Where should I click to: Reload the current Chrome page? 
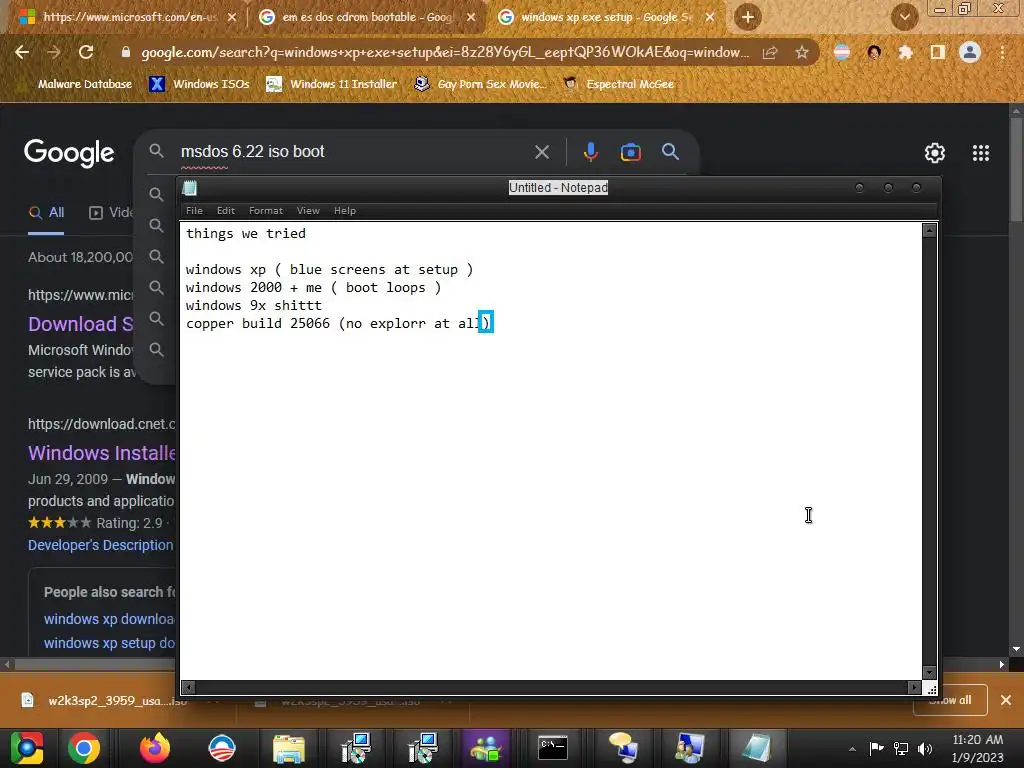(x=86, y=52)
